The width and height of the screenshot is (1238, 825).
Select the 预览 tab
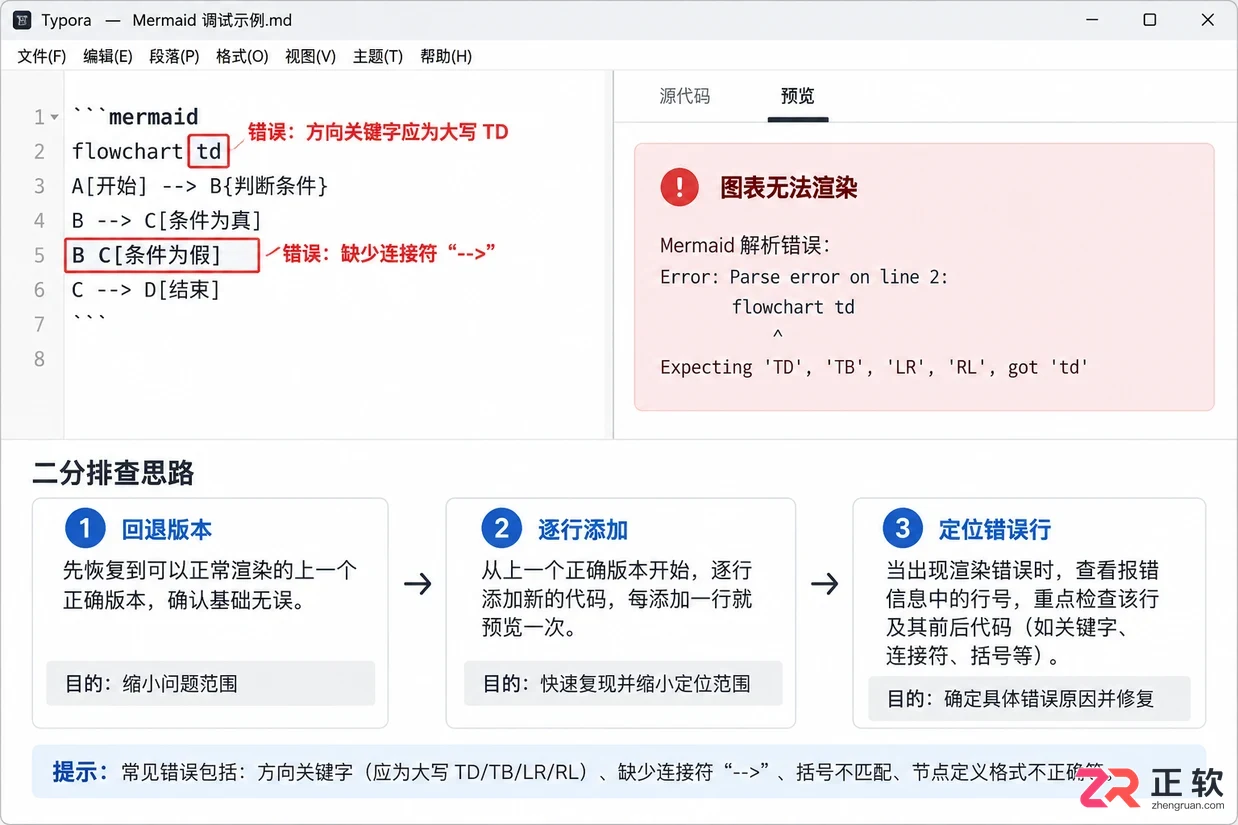pyautogui.click(x=798, y=96)
